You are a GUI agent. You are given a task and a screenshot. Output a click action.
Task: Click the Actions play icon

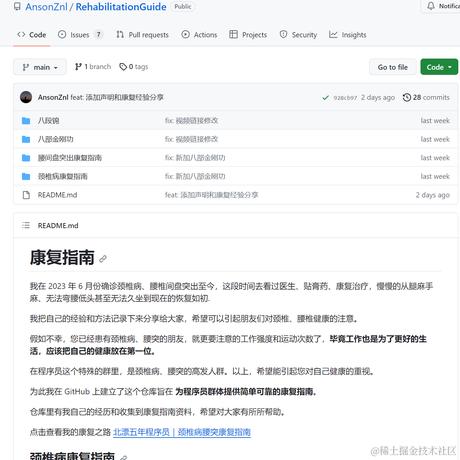point(185,34)
